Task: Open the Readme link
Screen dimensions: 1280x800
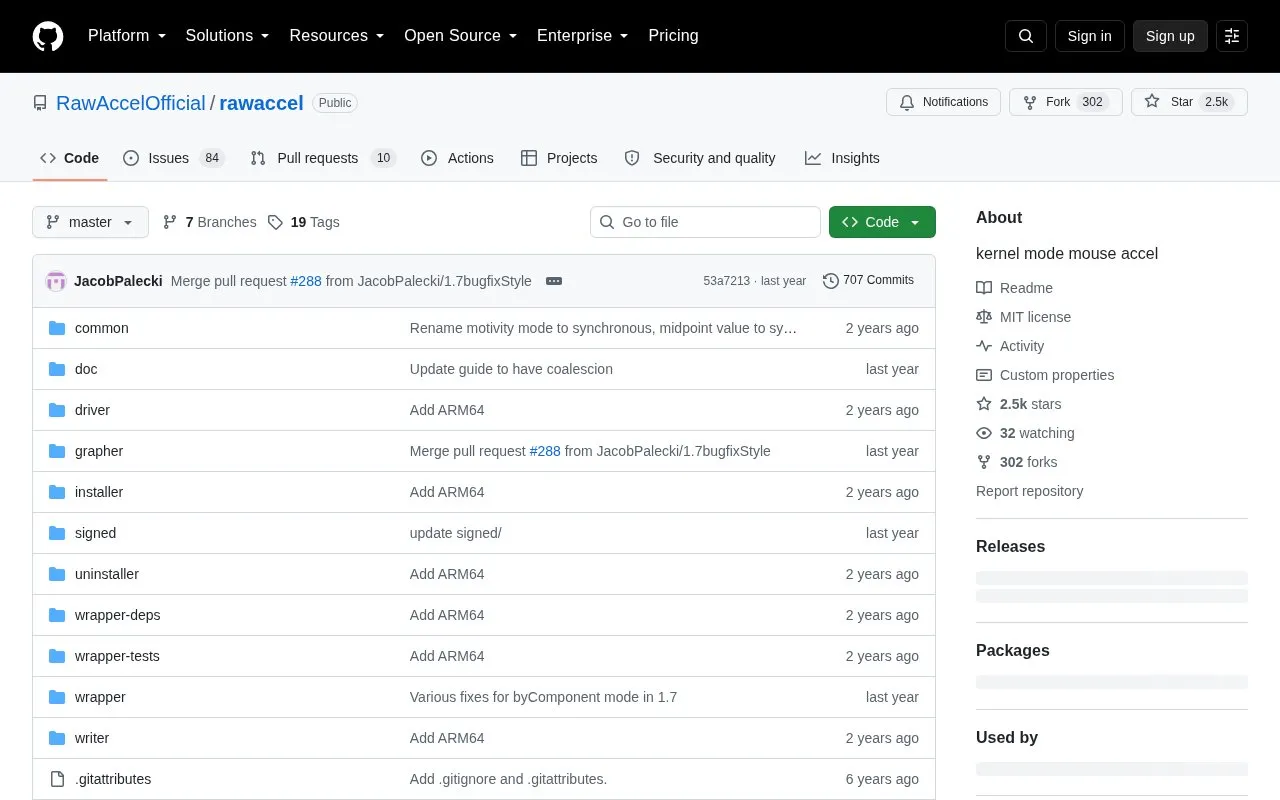Action: point(1014,288)
